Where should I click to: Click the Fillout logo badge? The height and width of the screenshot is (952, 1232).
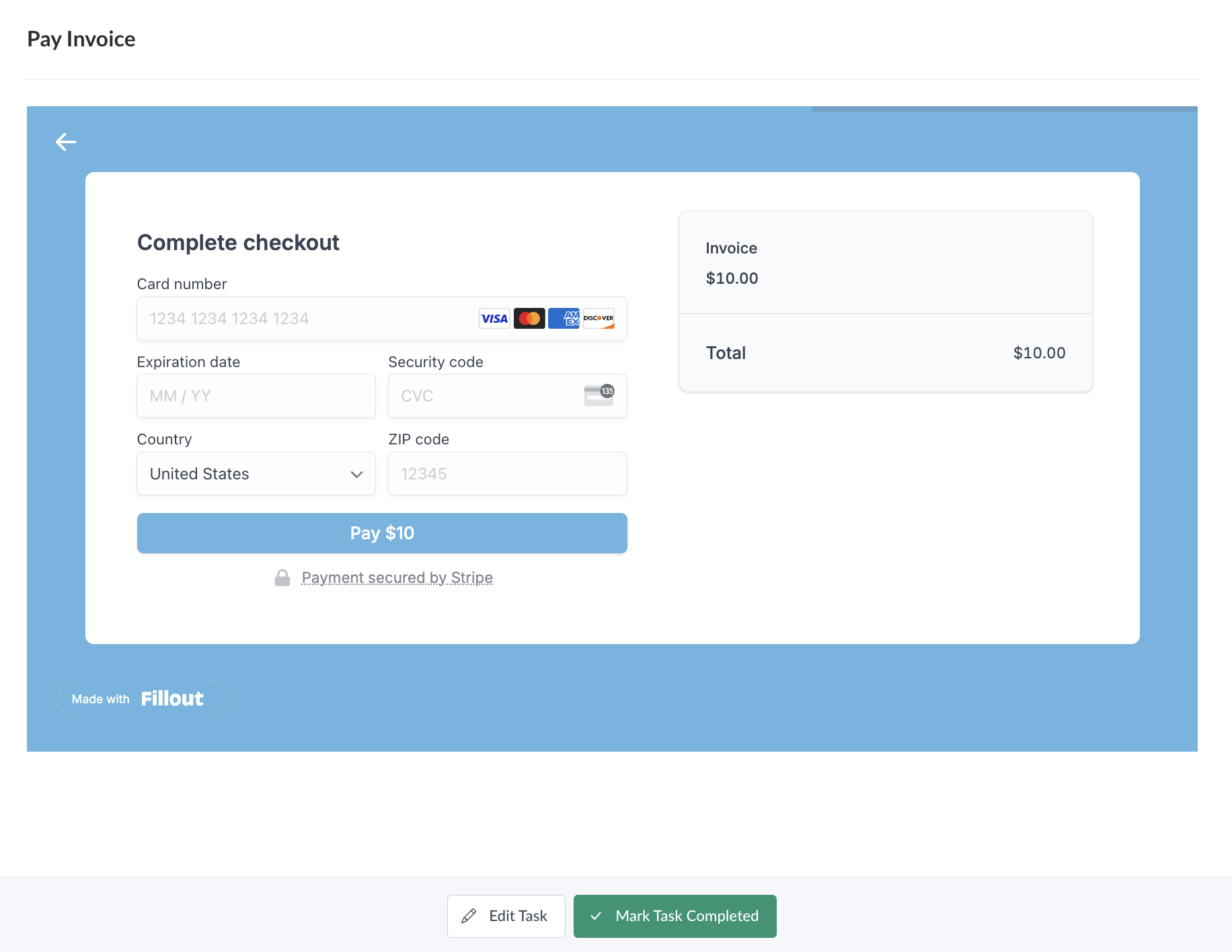142,699
